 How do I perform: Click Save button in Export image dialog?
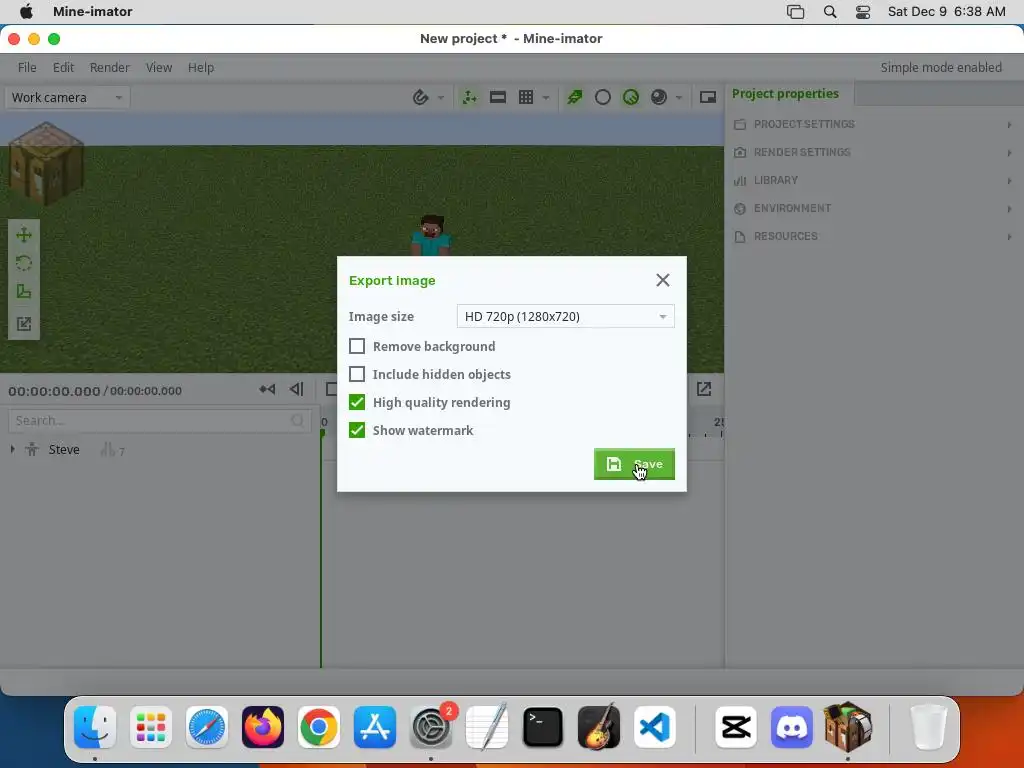pos(634,464)
